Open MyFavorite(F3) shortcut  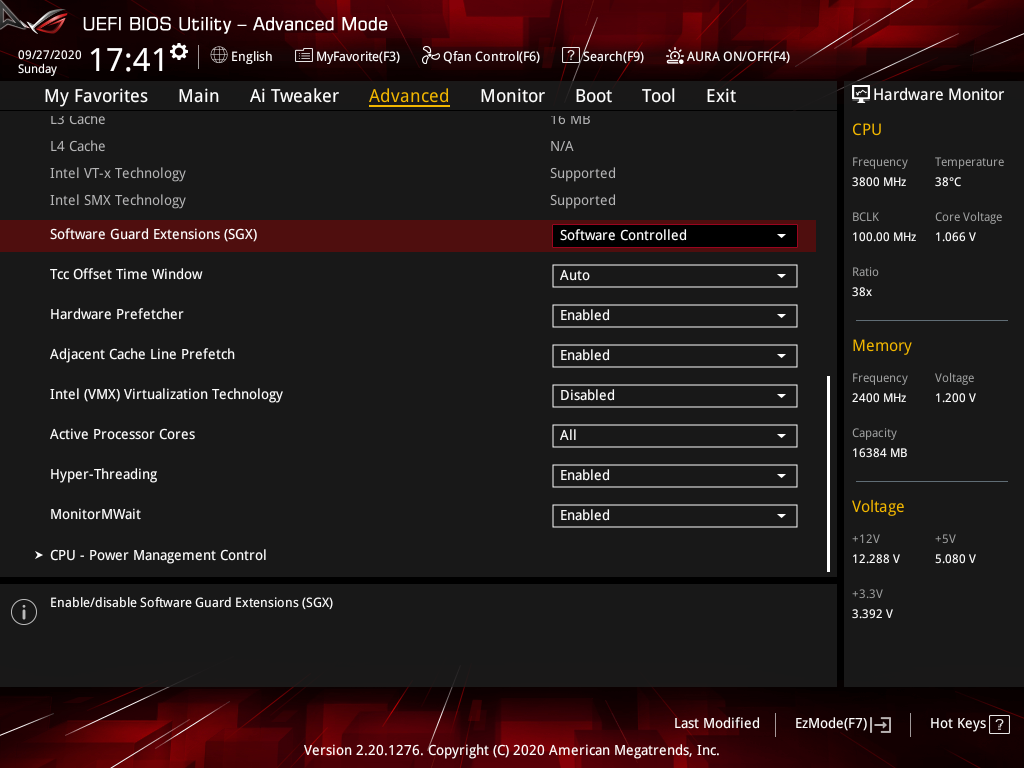click(x=347, y=56)
